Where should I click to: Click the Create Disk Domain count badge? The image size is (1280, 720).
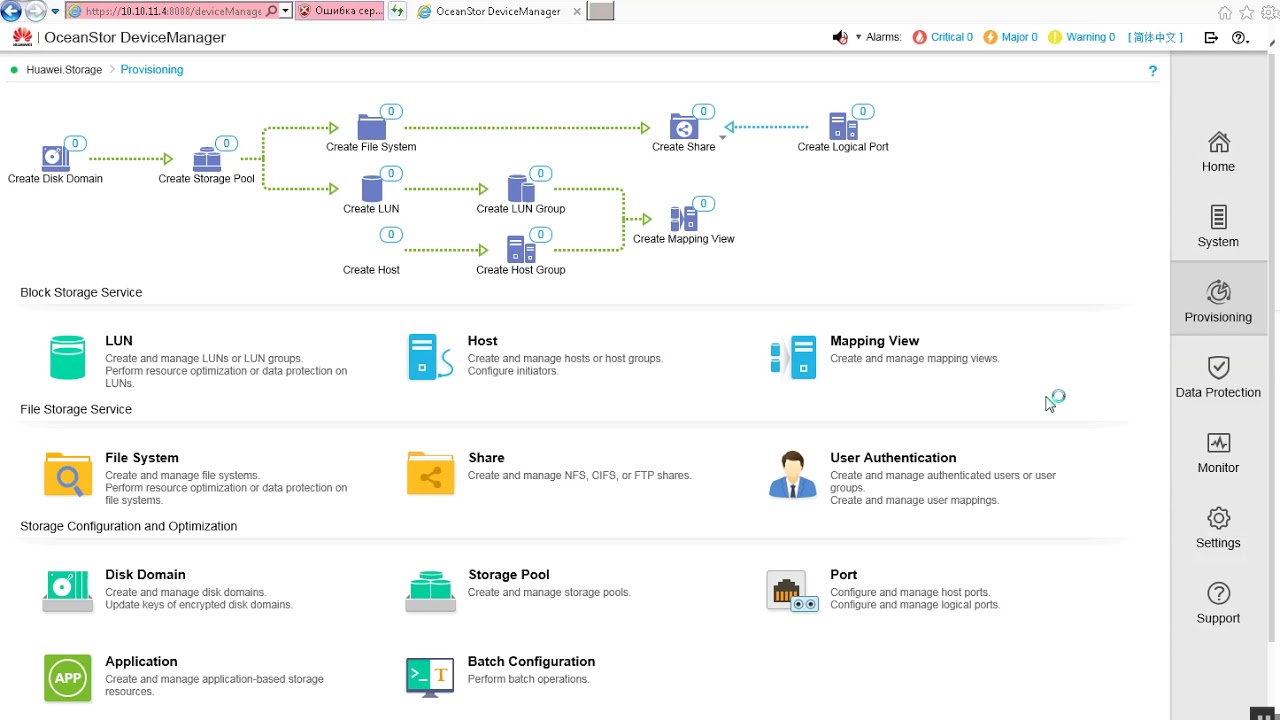(74, 143)
